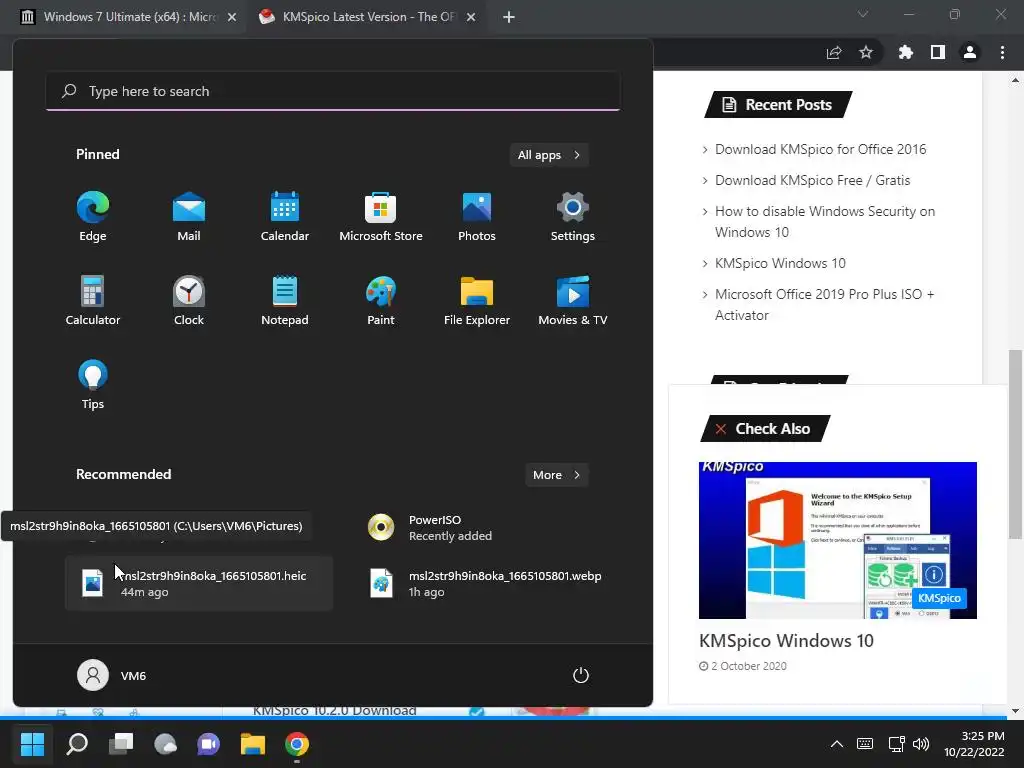The width and height of the screenshot is (1024, 768).
Task: Open the Chat app on the taskbar
Action: pyautogui.click(x=209, y=744)
